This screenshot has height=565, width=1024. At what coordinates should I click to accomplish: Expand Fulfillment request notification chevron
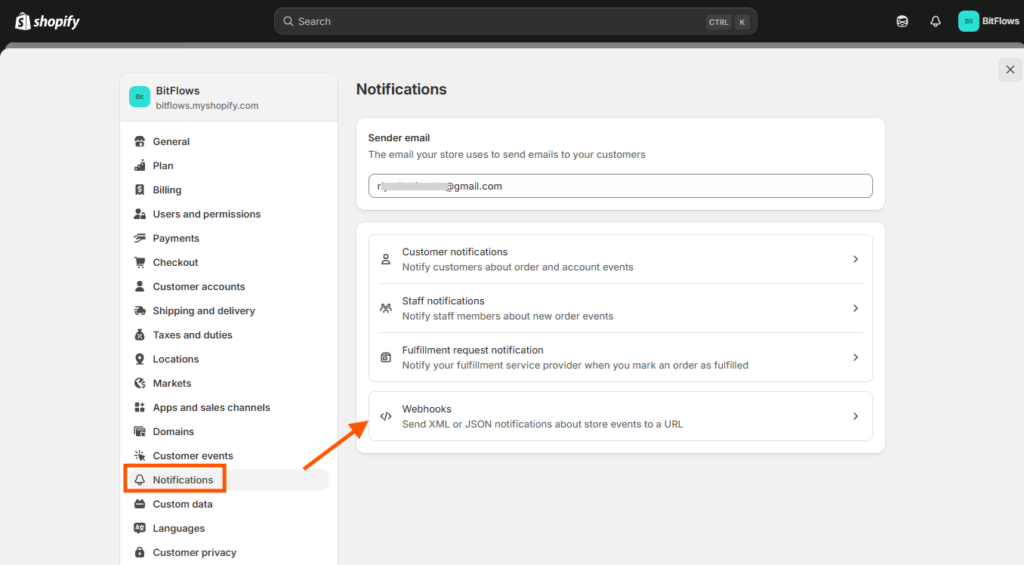coord(855,357)
